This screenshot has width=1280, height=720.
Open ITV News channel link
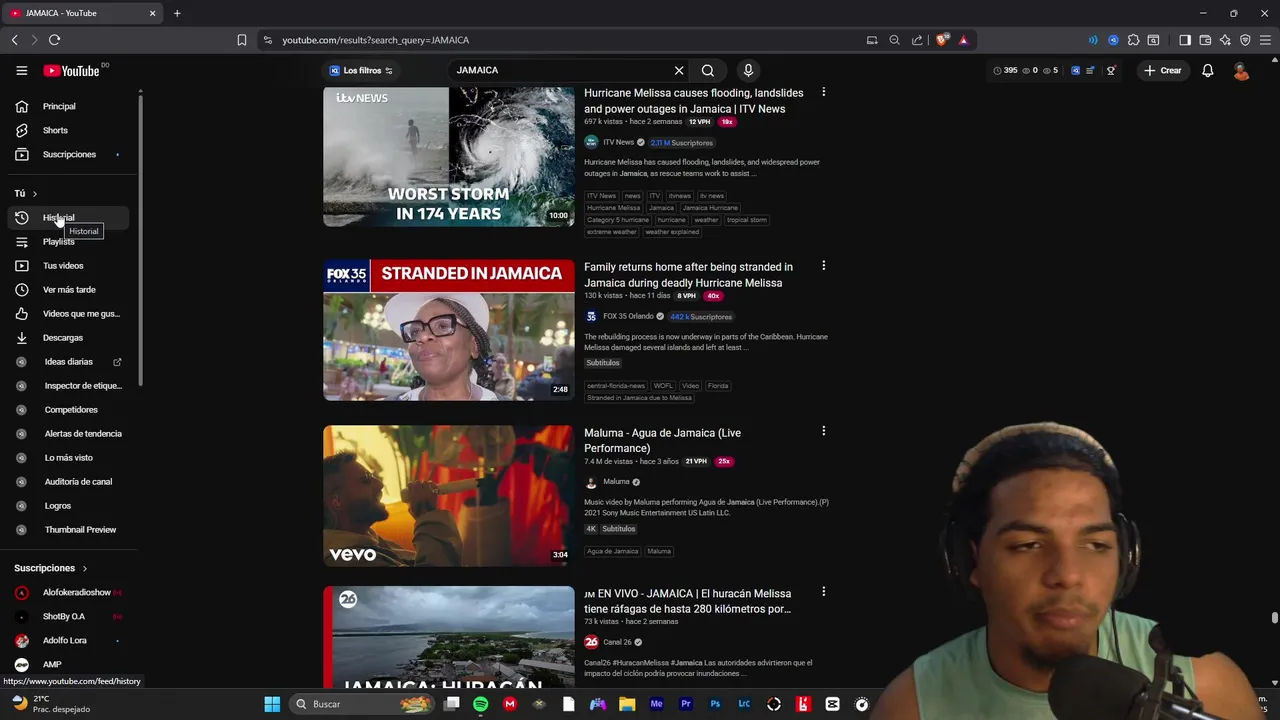(x=618, y=142)
